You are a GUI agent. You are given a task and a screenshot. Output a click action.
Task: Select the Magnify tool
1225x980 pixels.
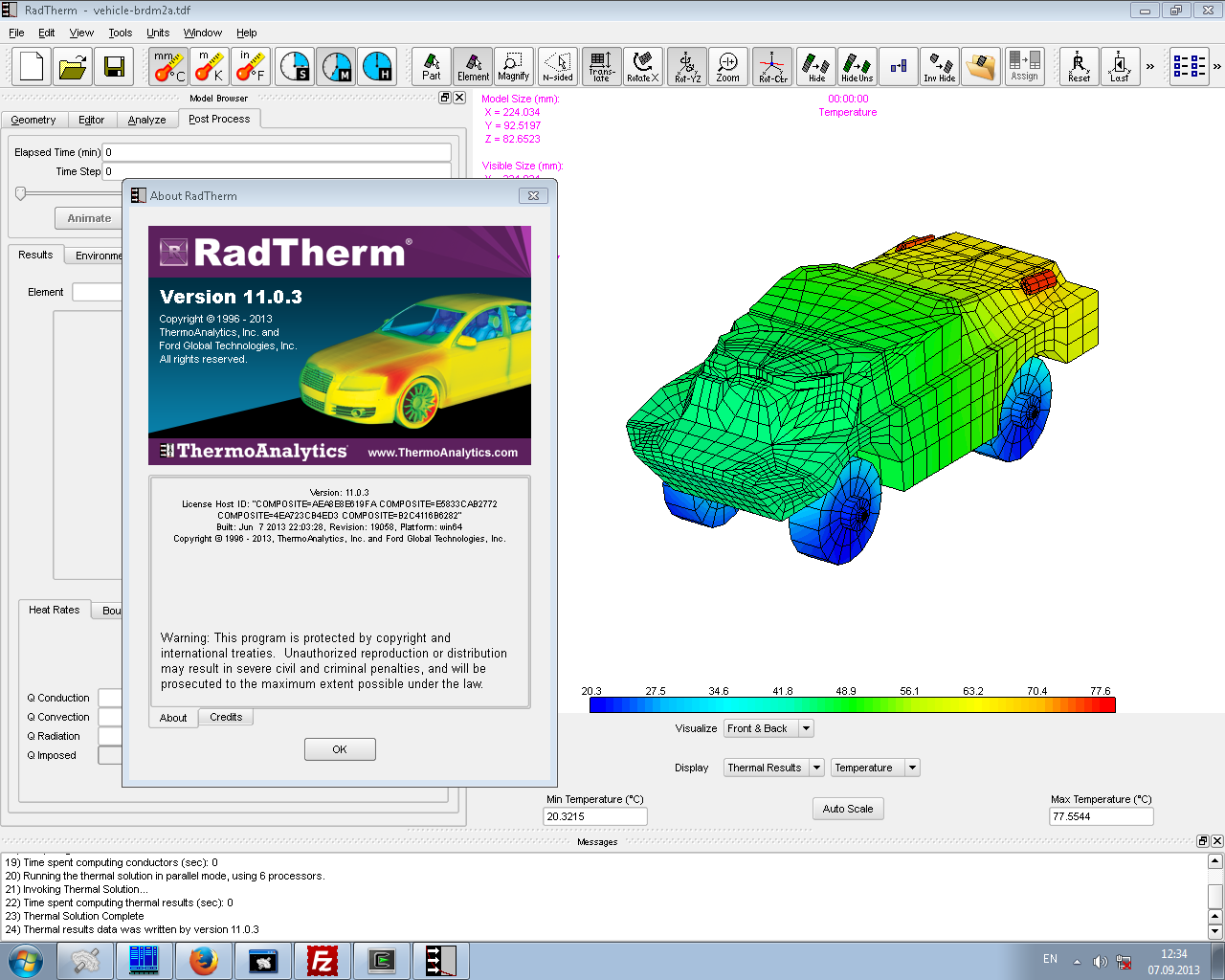click(x=514, y=67)
